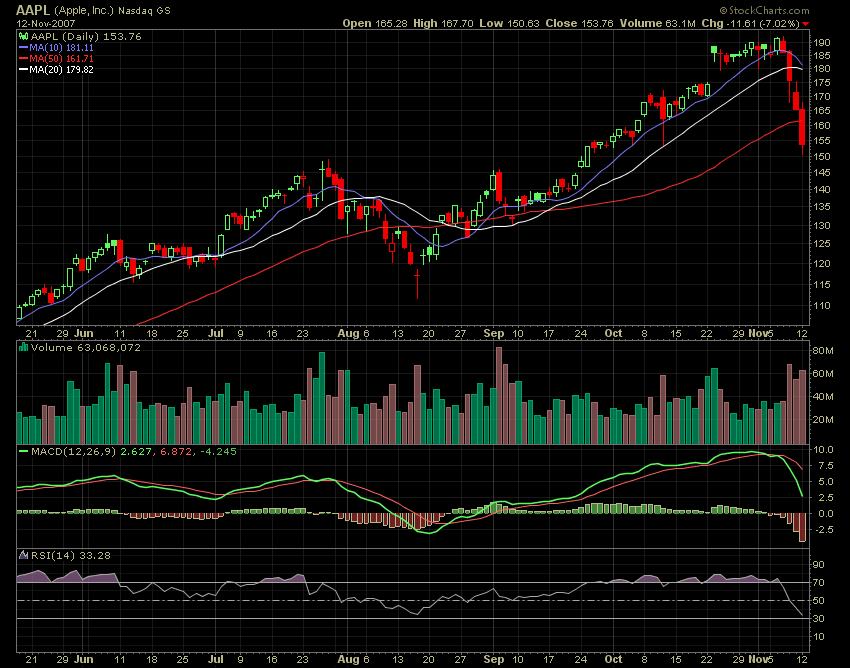Click the Nasdaq GS exchange label
Viewport: 850px width, 668px height.
point(144,10)
